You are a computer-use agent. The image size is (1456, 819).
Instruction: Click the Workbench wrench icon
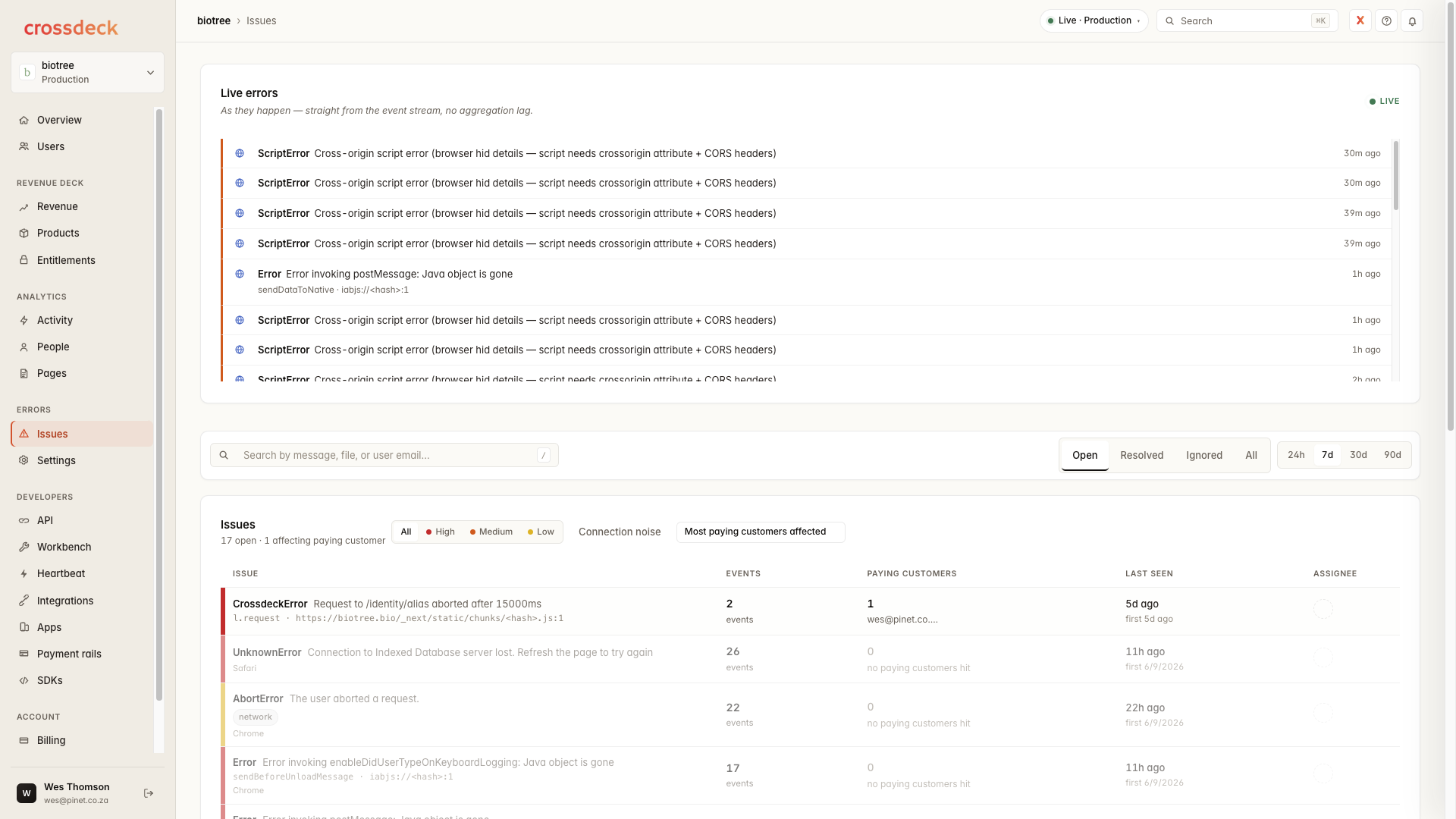click(x=24, y=548)
